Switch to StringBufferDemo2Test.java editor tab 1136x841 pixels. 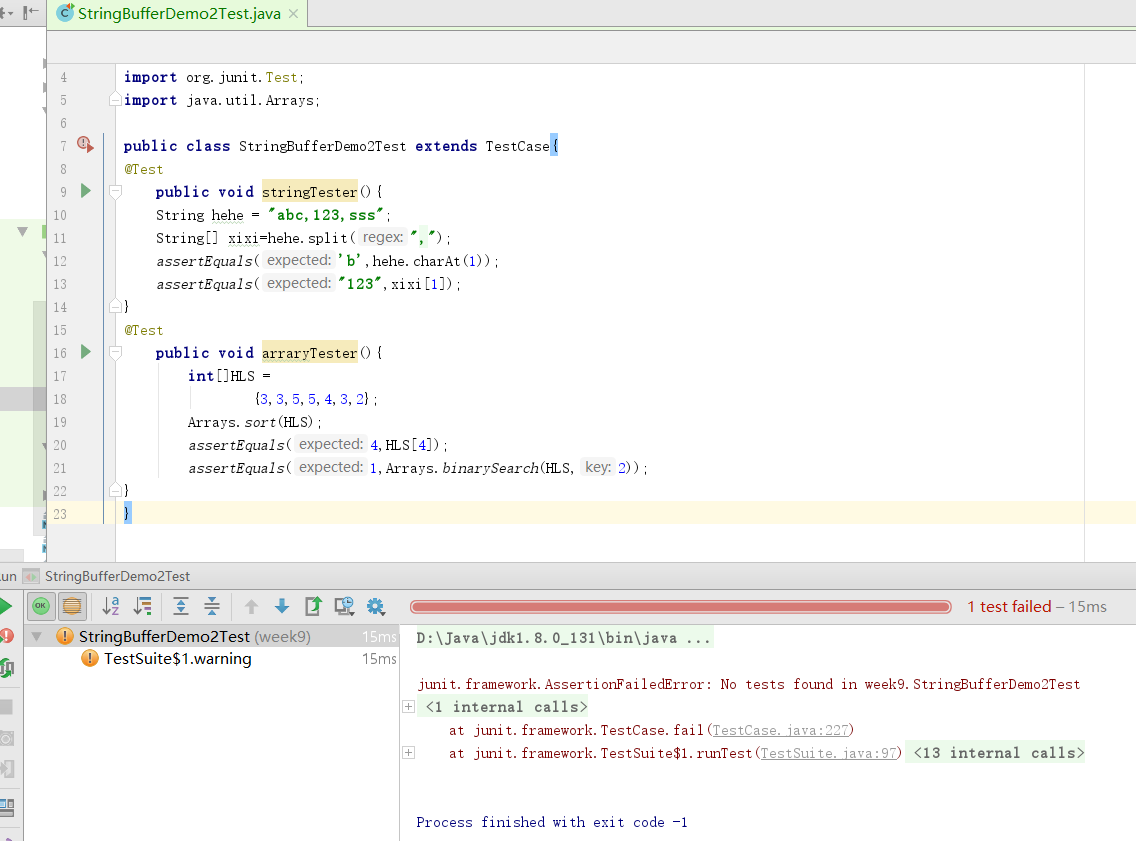point(178,14)
